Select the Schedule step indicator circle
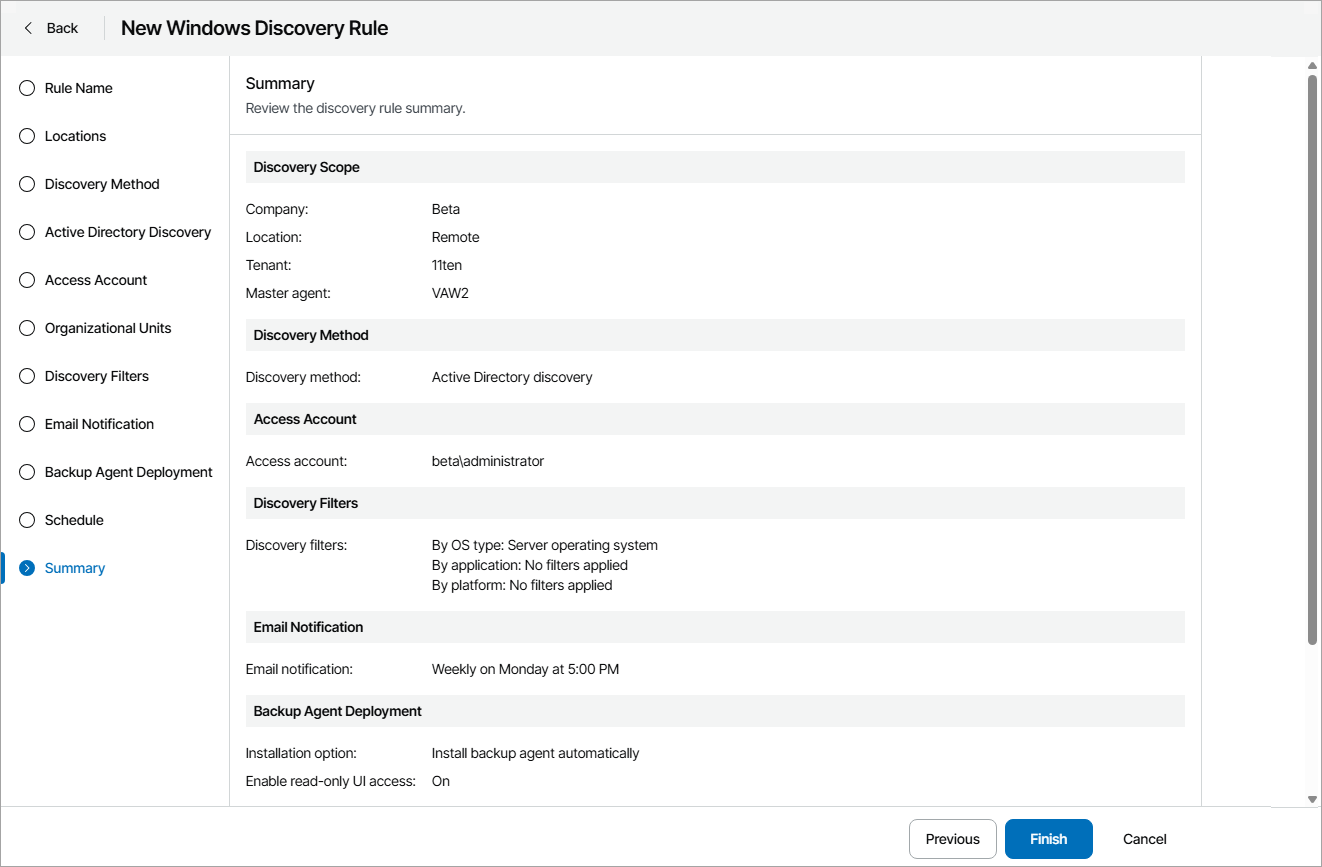The image size is (1322, 867). click(x=26, y=520)
